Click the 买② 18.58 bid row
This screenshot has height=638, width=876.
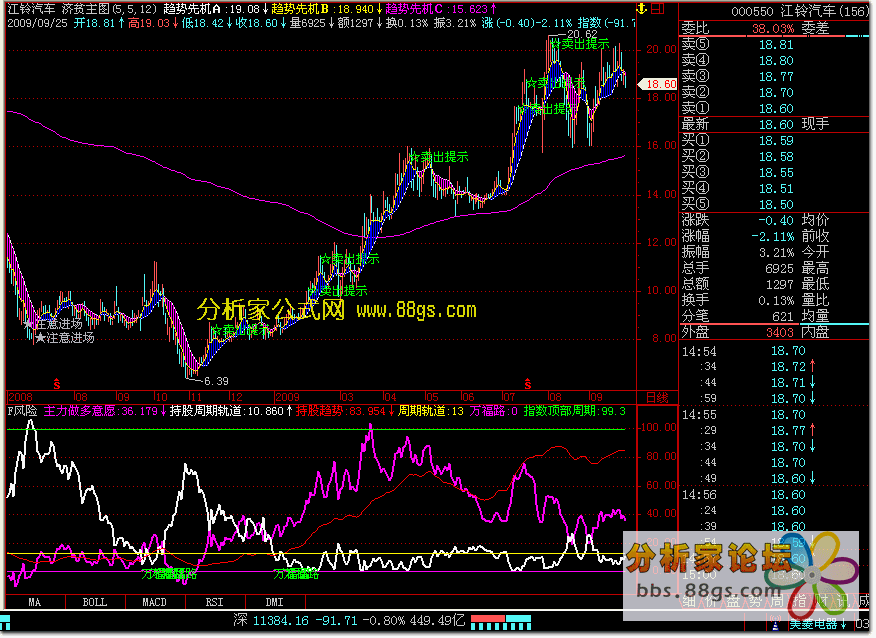(x=774, y=157)
